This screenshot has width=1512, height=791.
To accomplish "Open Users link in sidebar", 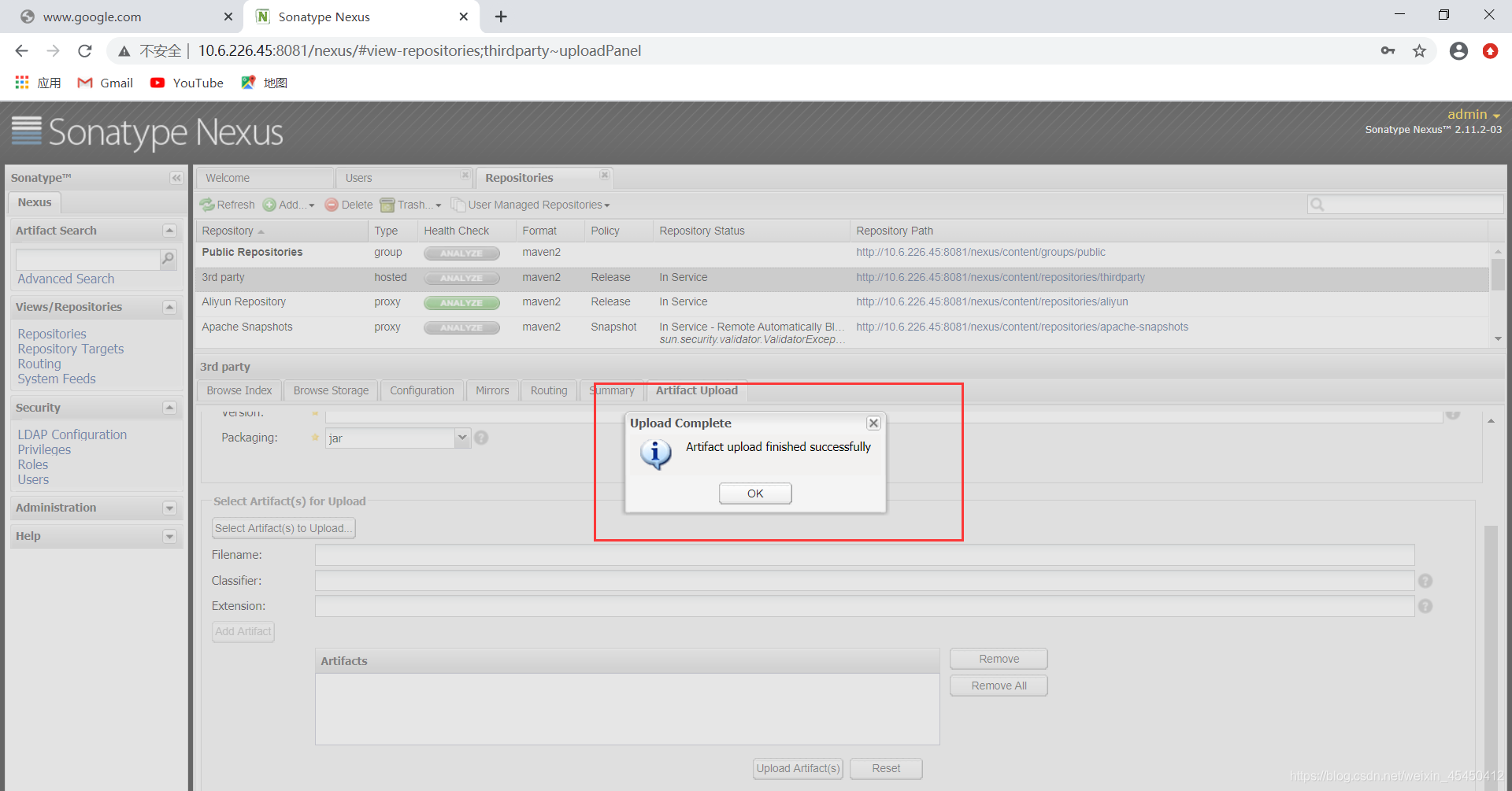I will [33, 479].
